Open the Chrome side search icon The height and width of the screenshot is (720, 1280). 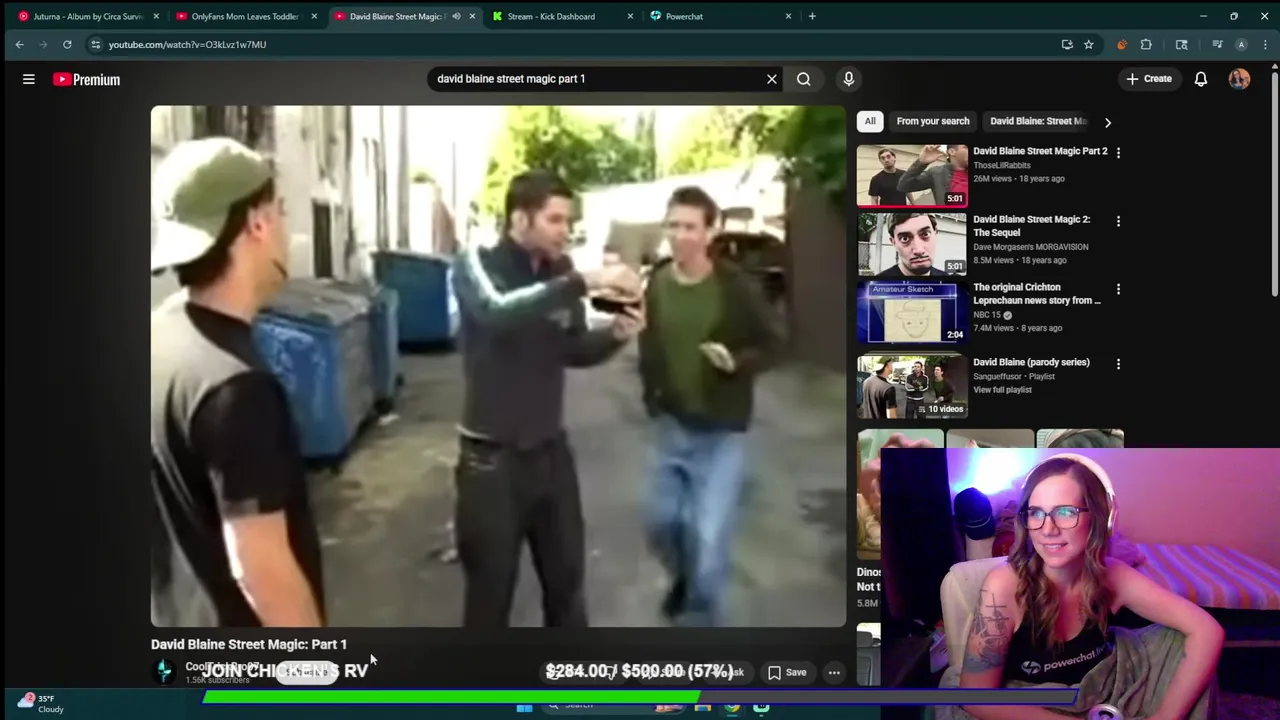tap(1181, 44)
